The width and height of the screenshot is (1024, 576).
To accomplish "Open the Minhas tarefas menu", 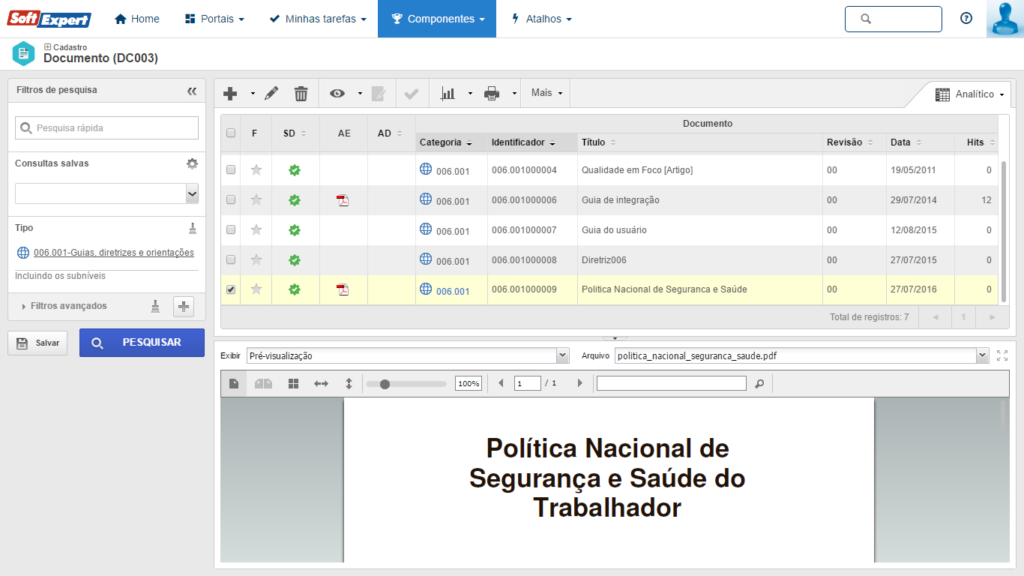I will point(318,19).
